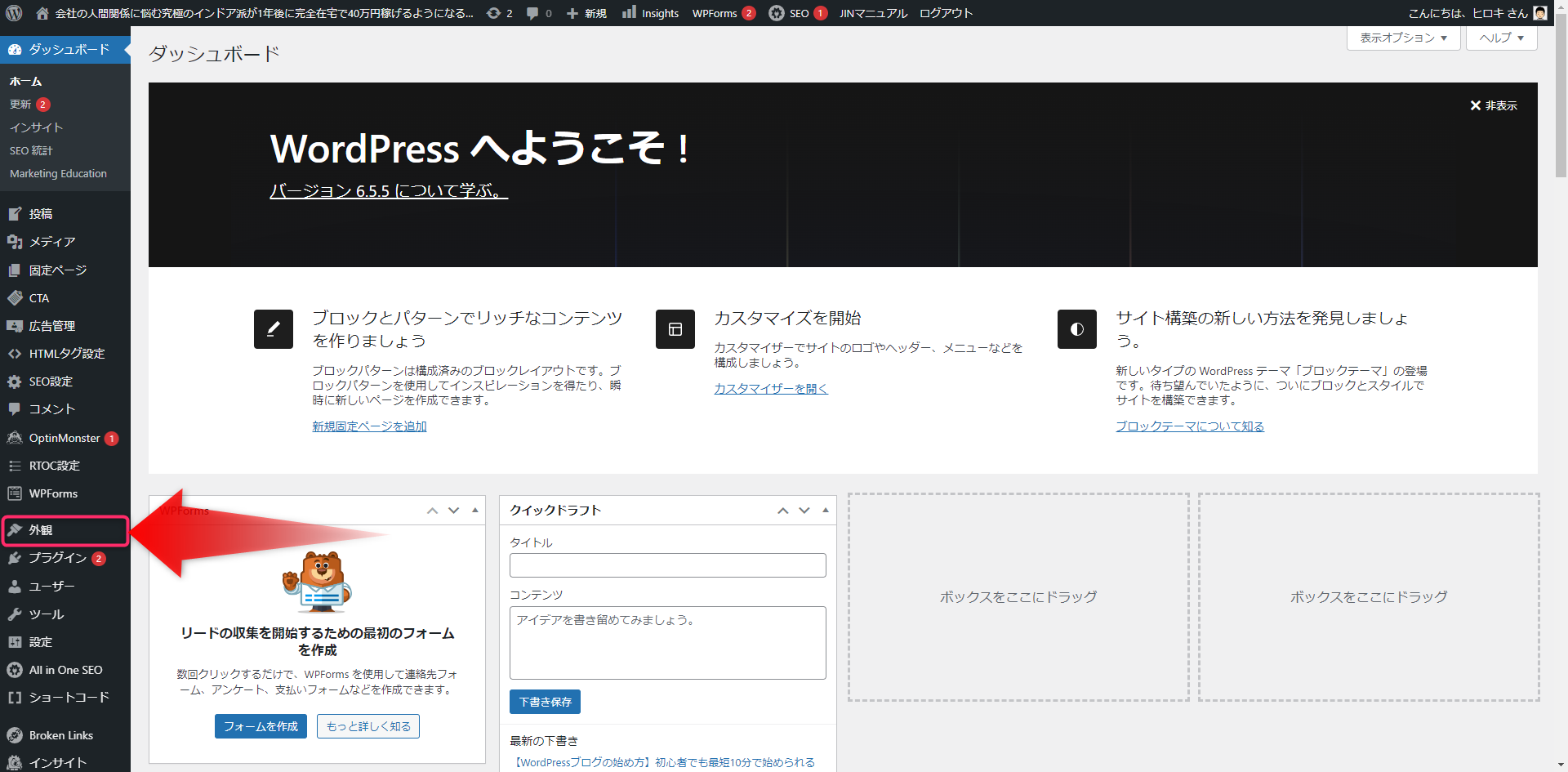Open the 更新 submenu item

pyautogui.click(x=29, y=105)
